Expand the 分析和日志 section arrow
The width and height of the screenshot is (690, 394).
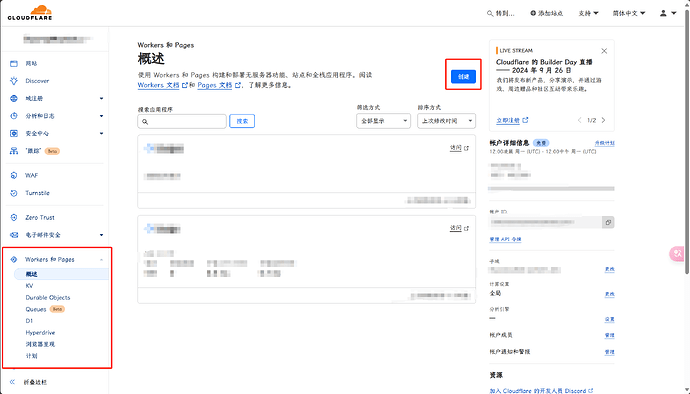coord(101,116)
